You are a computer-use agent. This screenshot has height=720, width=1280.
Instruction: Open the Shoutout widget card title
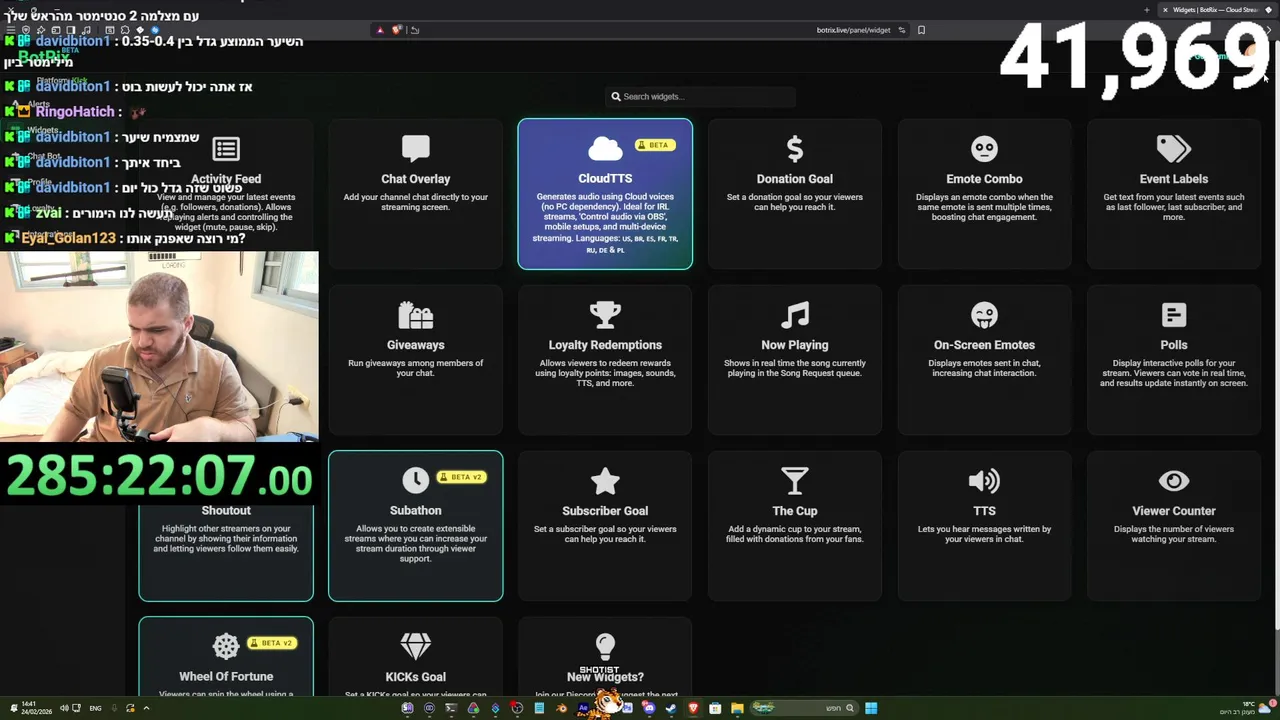tap(226, 510)
